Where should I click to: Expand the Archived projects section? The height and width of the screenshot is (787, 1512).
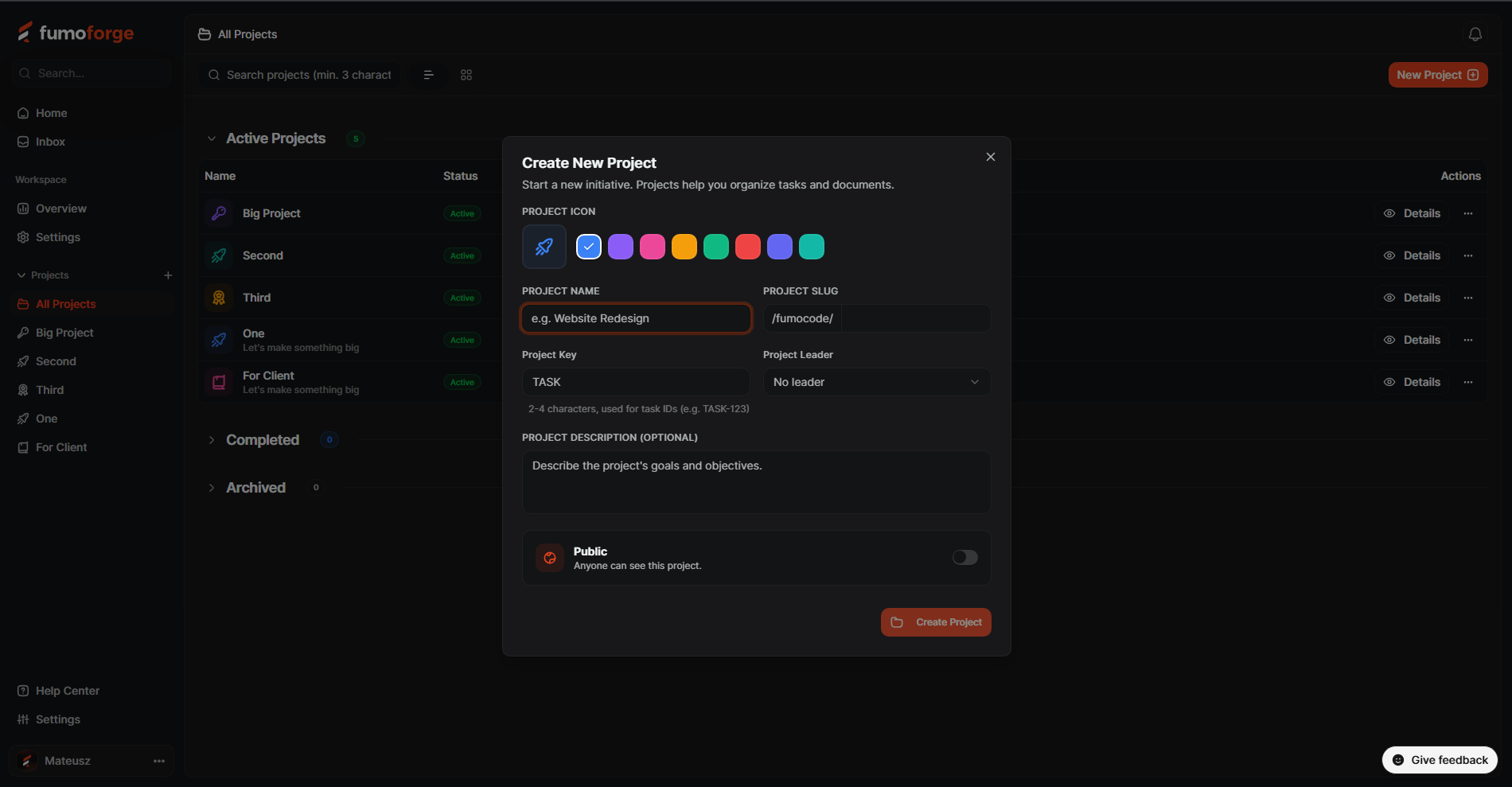(212, 488)
